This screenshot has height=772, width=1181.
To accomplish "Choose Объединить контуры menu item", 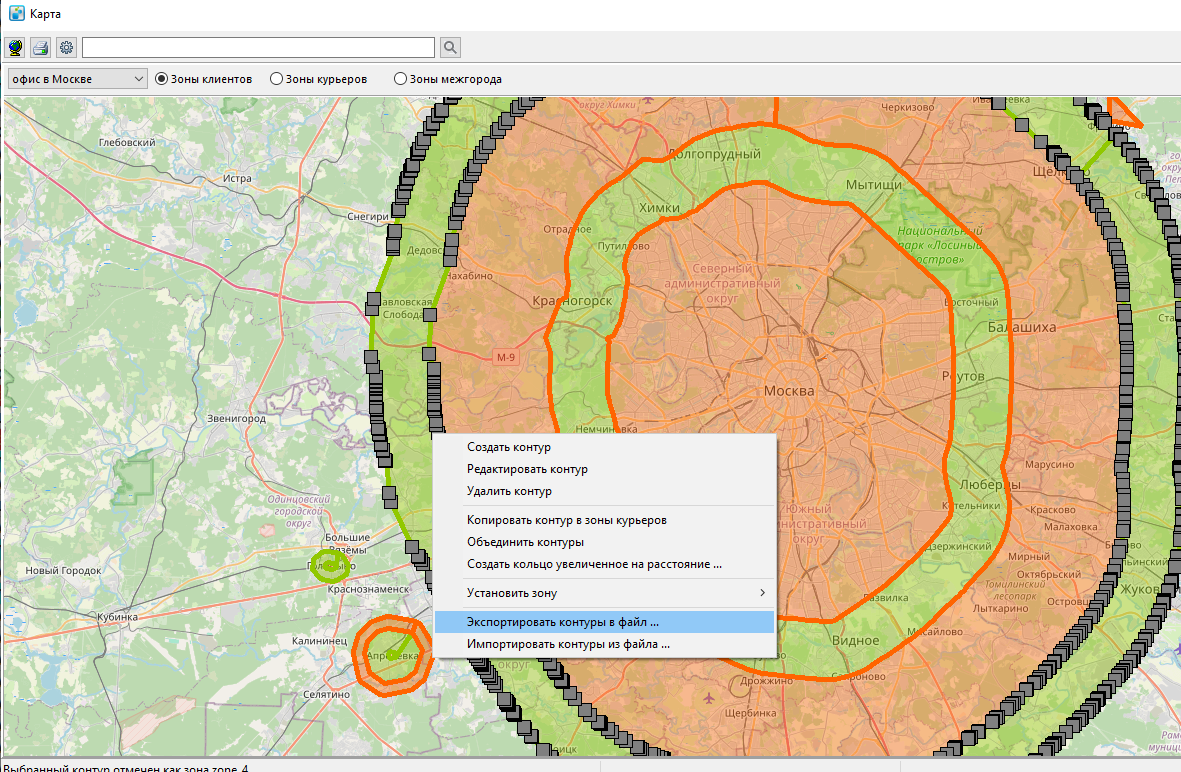I will [525, 542].
